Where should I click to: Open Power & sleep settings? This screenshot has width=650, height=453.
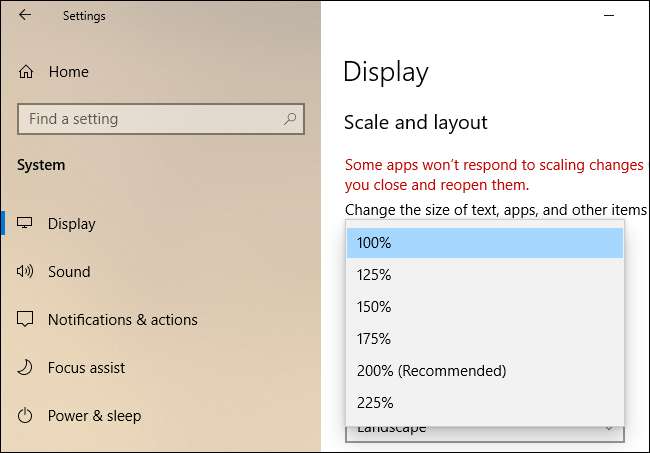pyautogui.click(x=94, y=416)
